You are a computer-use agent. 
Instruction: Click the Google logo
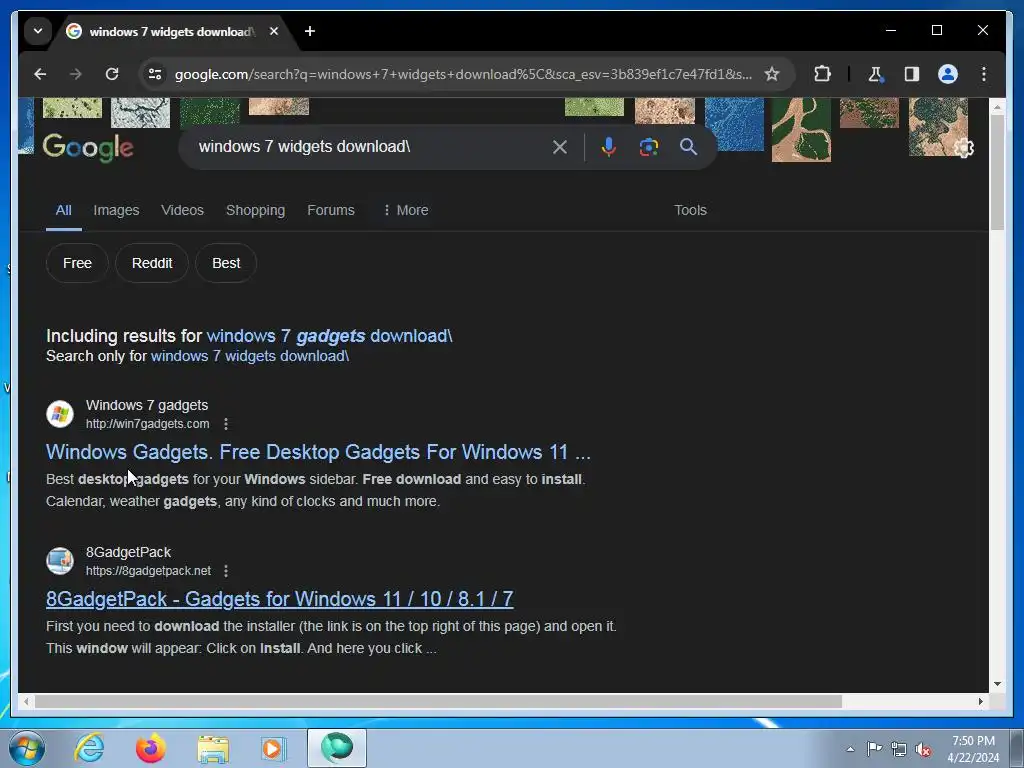click(88, 148)
